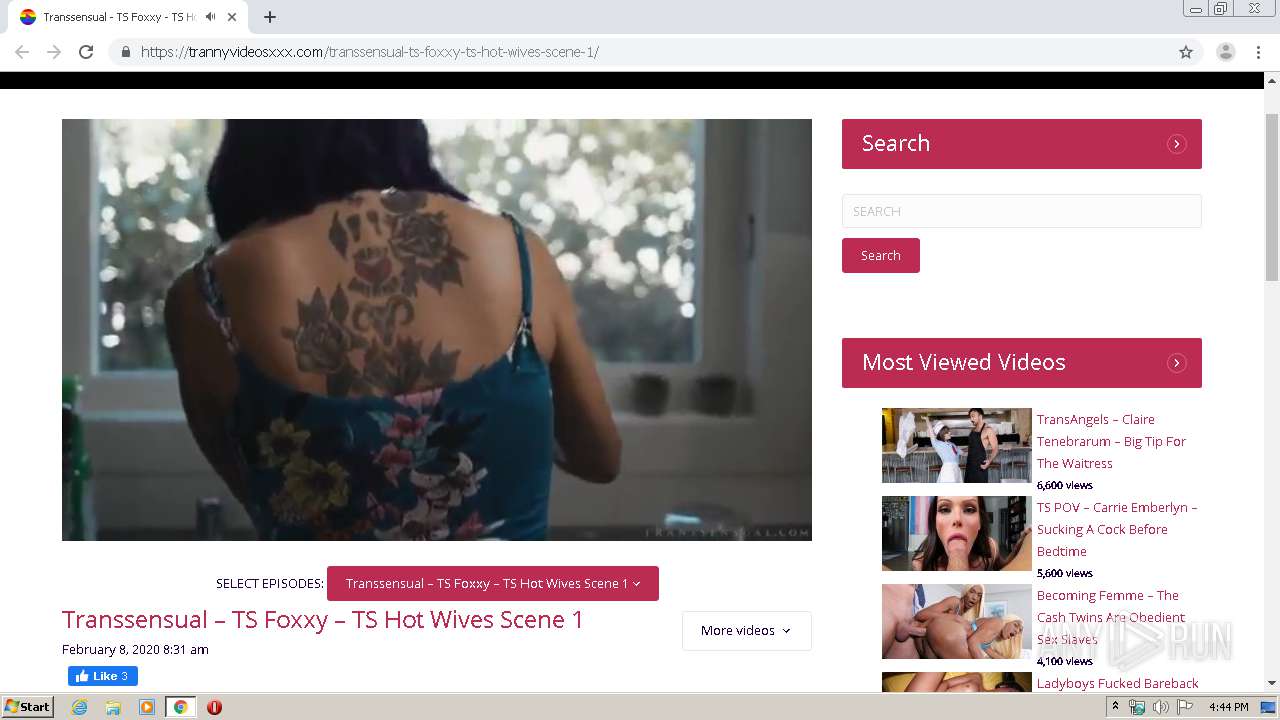Open the Ladyboys video link
1280x720 pixels.
click(x=1118, y=684)
